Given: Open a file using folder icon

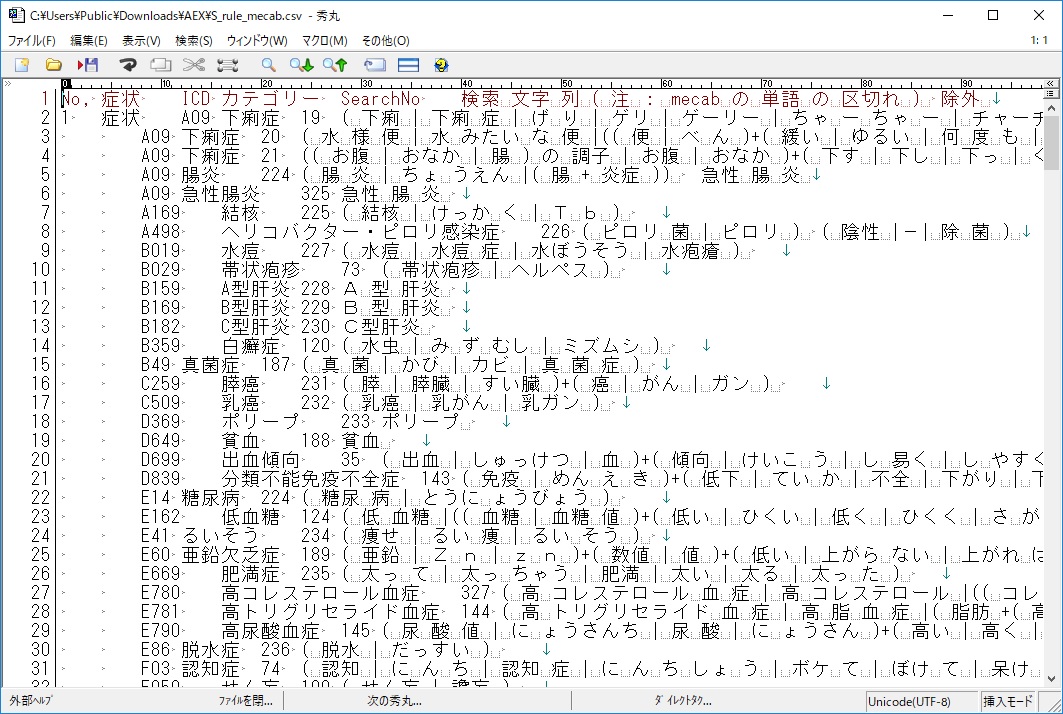Looking at the screenshot, I should coord(54,65).
